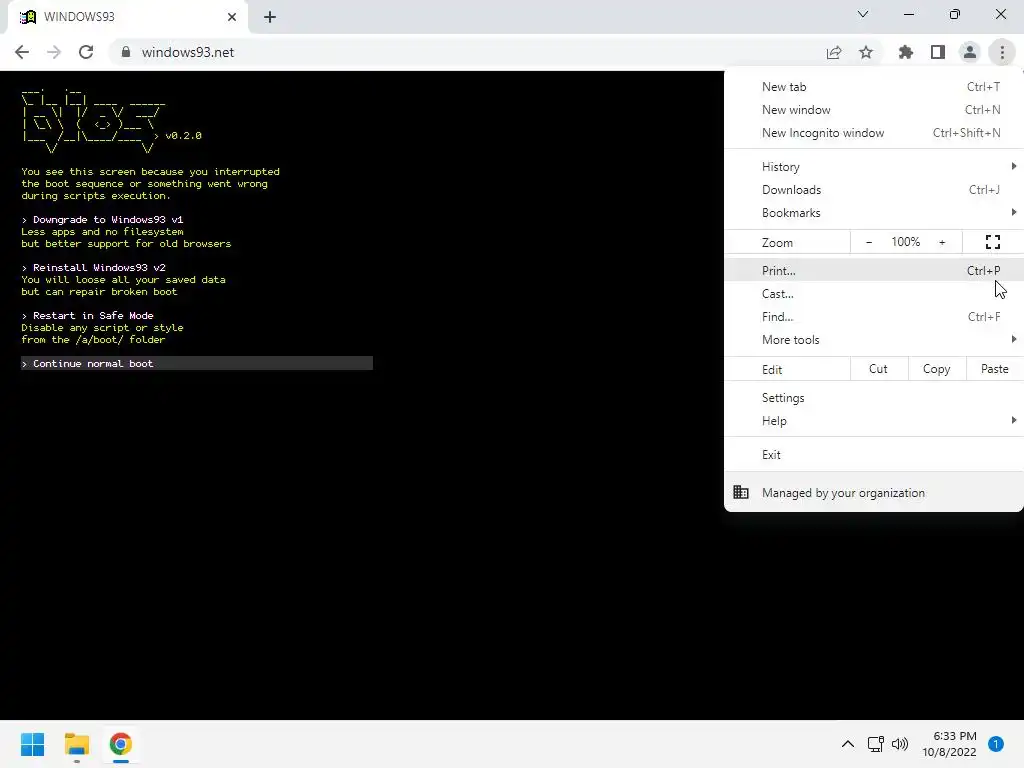Open the Windows Start button
Viewport: 1024px width, 768px height.
pos(33,744)
